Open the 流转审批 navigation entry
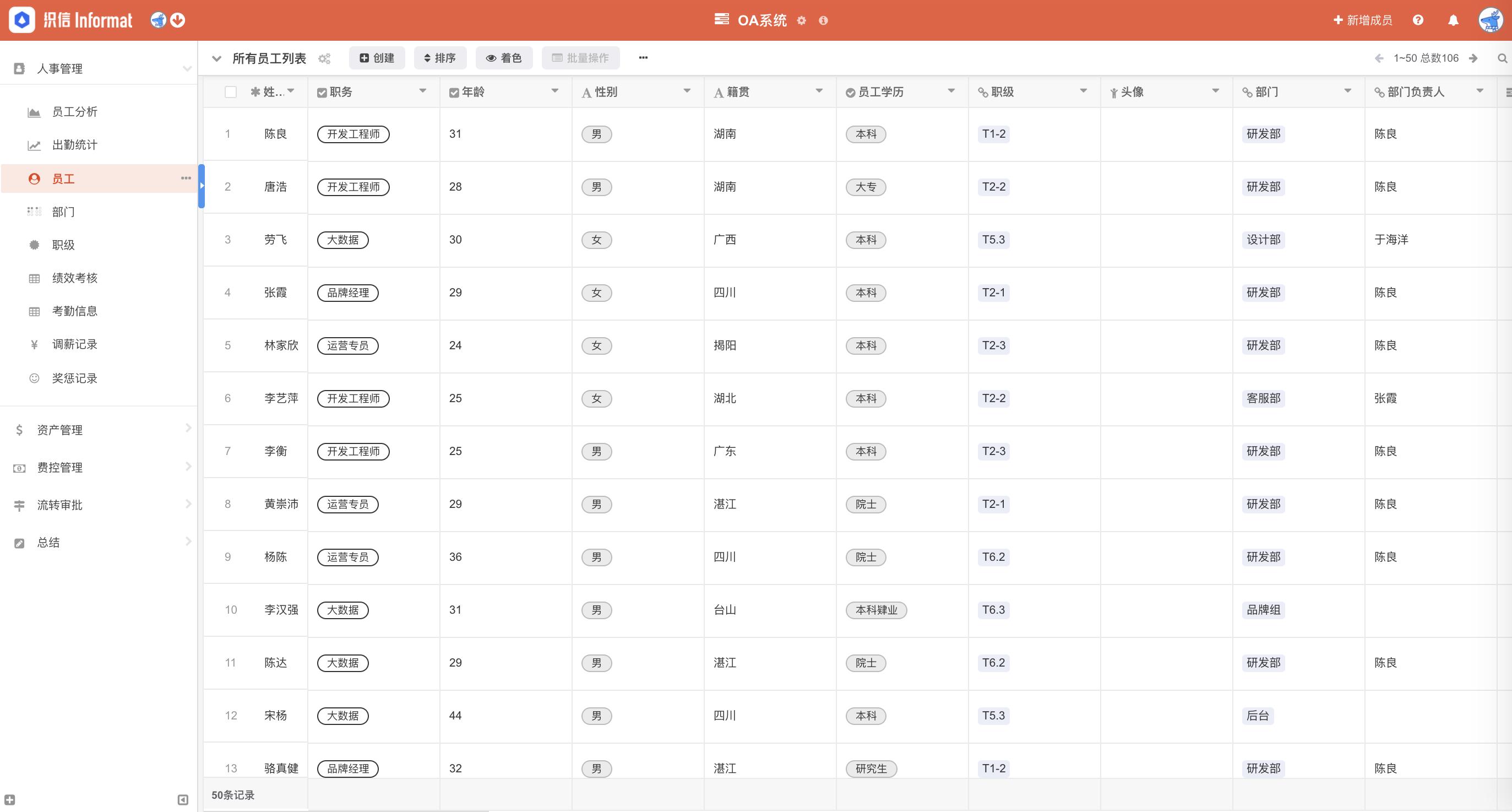This screenshot has height=812, width=1512. point(60,505)
